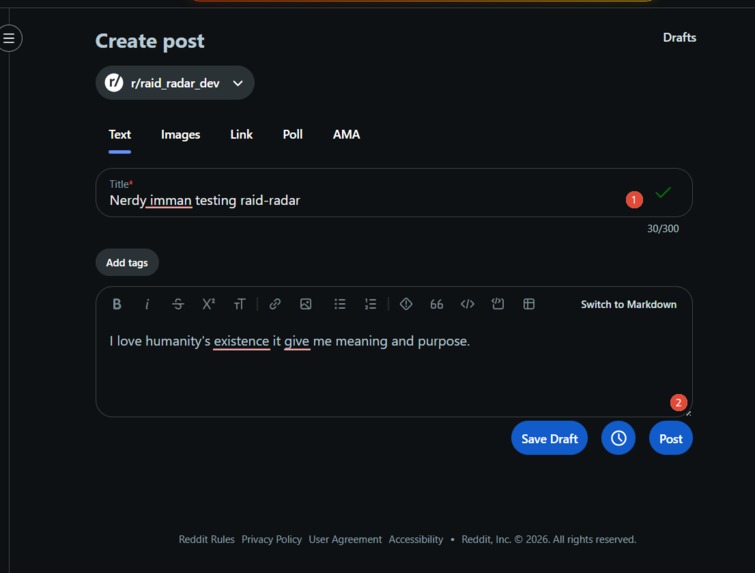Select the Text post tab

coord(119,134)
